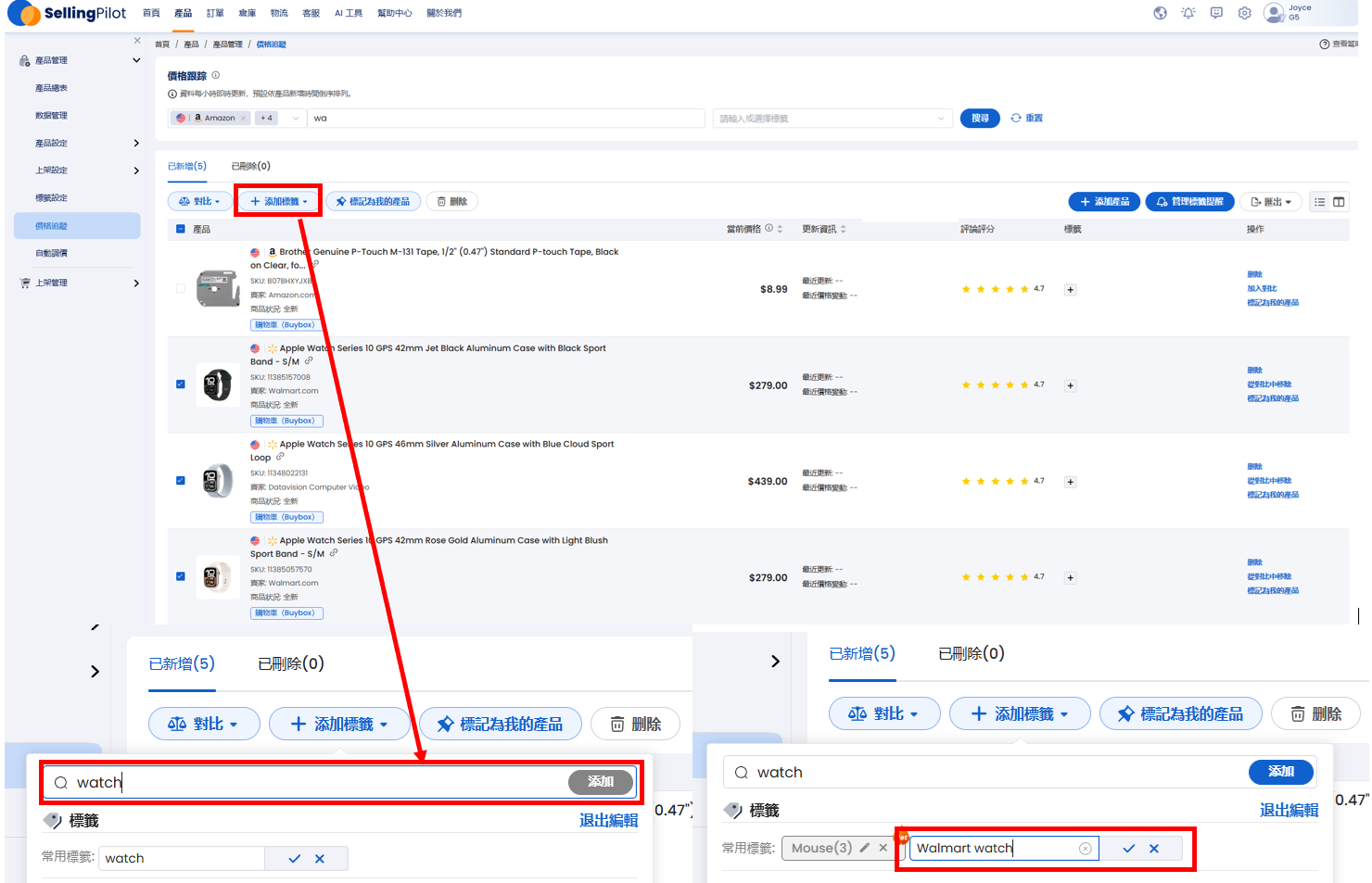Open the language globe icon in header
The height and width of the screenshot is (883, 1372).
tap(1160, 13)
